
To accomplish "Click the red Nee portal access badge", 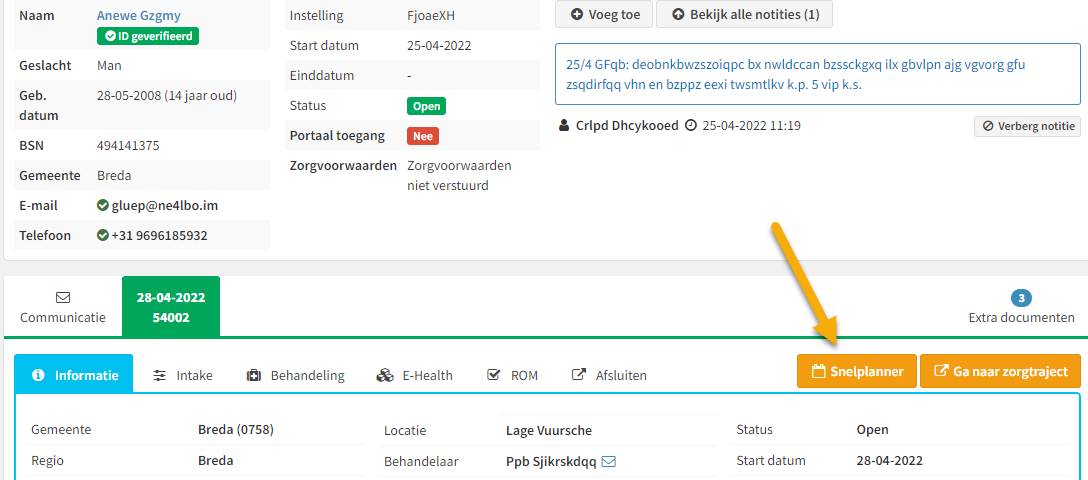I will pos(423,136).
